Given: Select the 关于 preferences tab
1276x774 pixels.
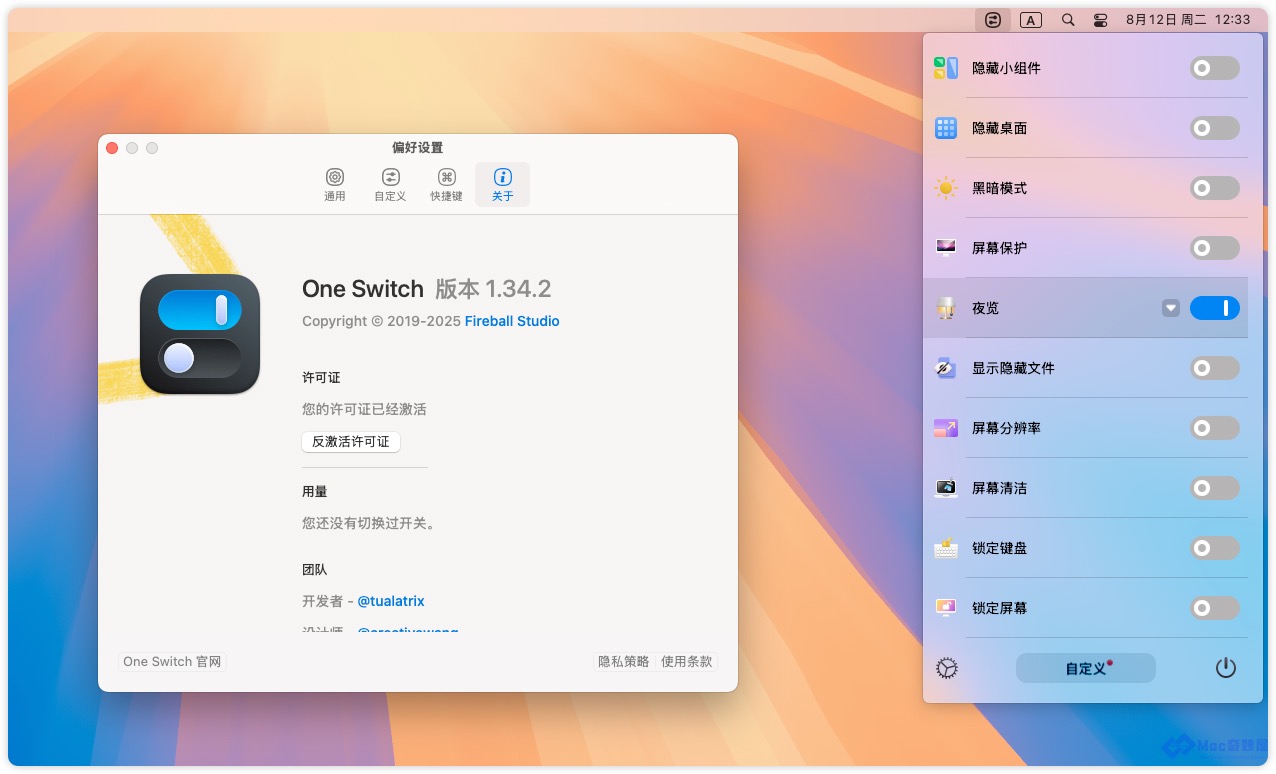Looking at the screenshot, I should (x=503, y=185).
